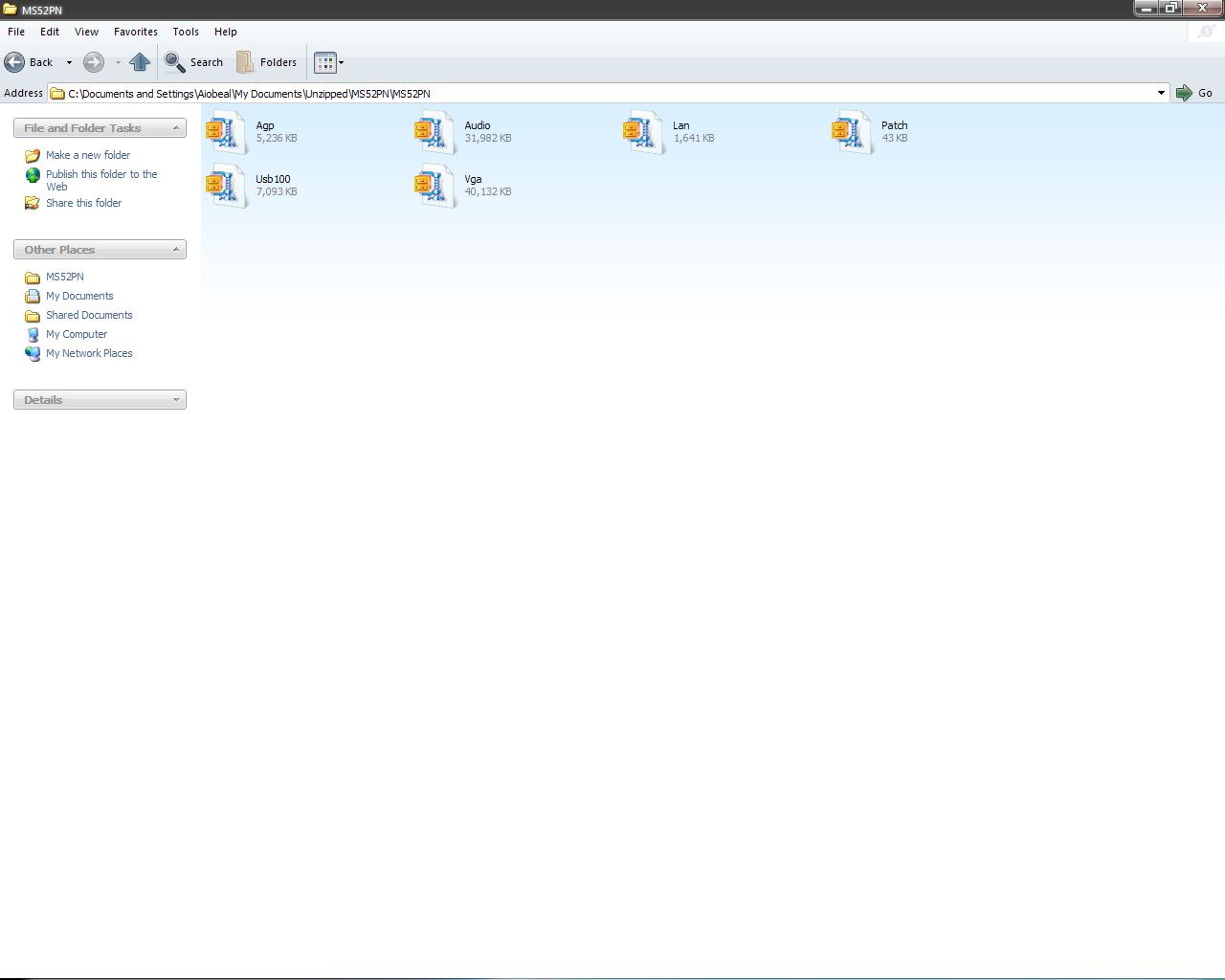This screenshot has height=980, width=1225.
Task: Click Make a new folder link
Action: coord(88,155)
